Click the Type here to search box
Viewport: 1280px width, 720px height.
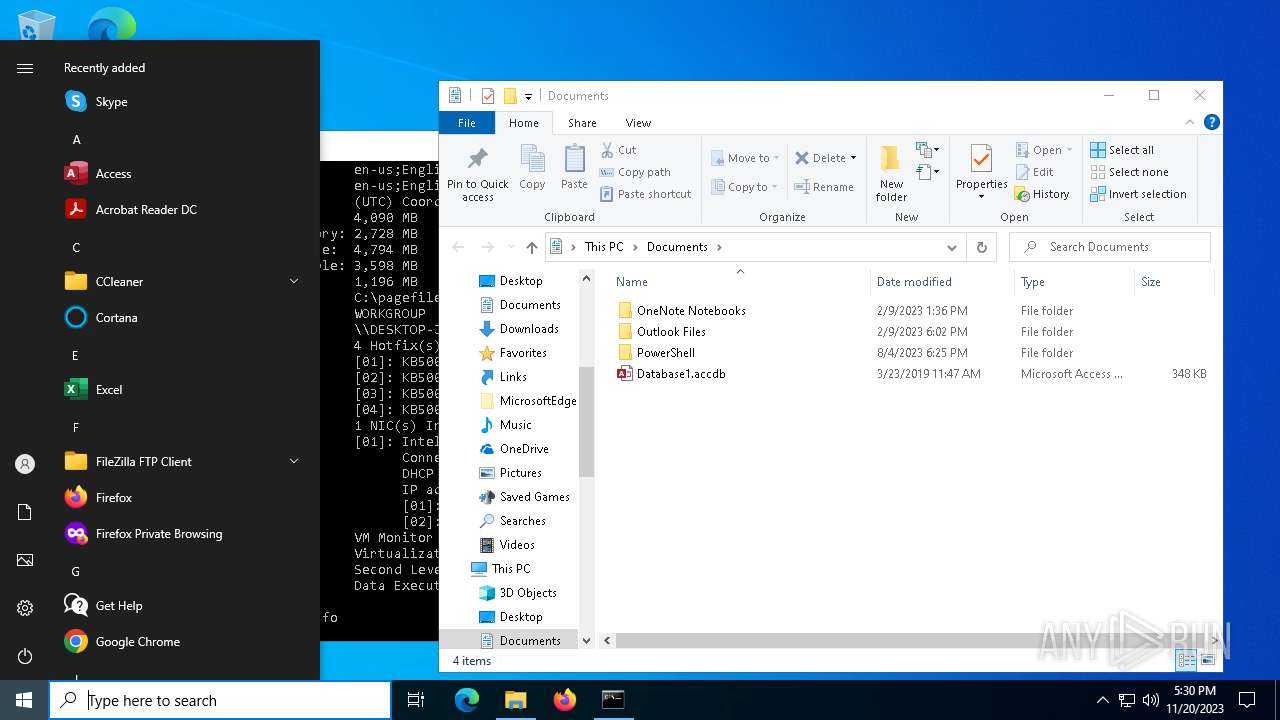click(220, 701)
